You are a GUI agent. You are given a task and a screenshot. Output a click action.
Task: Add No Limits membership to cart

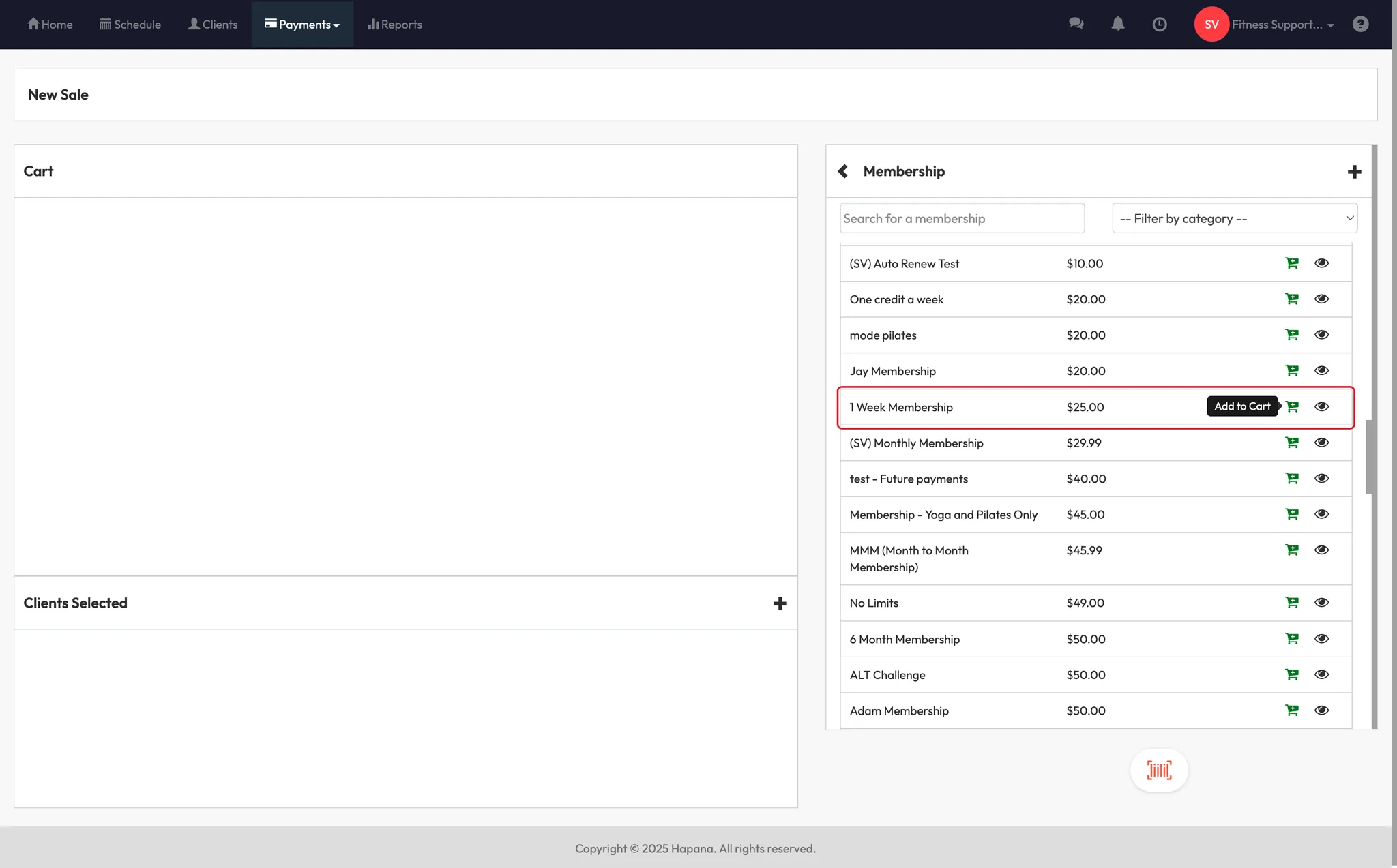tap(1292, 603)
